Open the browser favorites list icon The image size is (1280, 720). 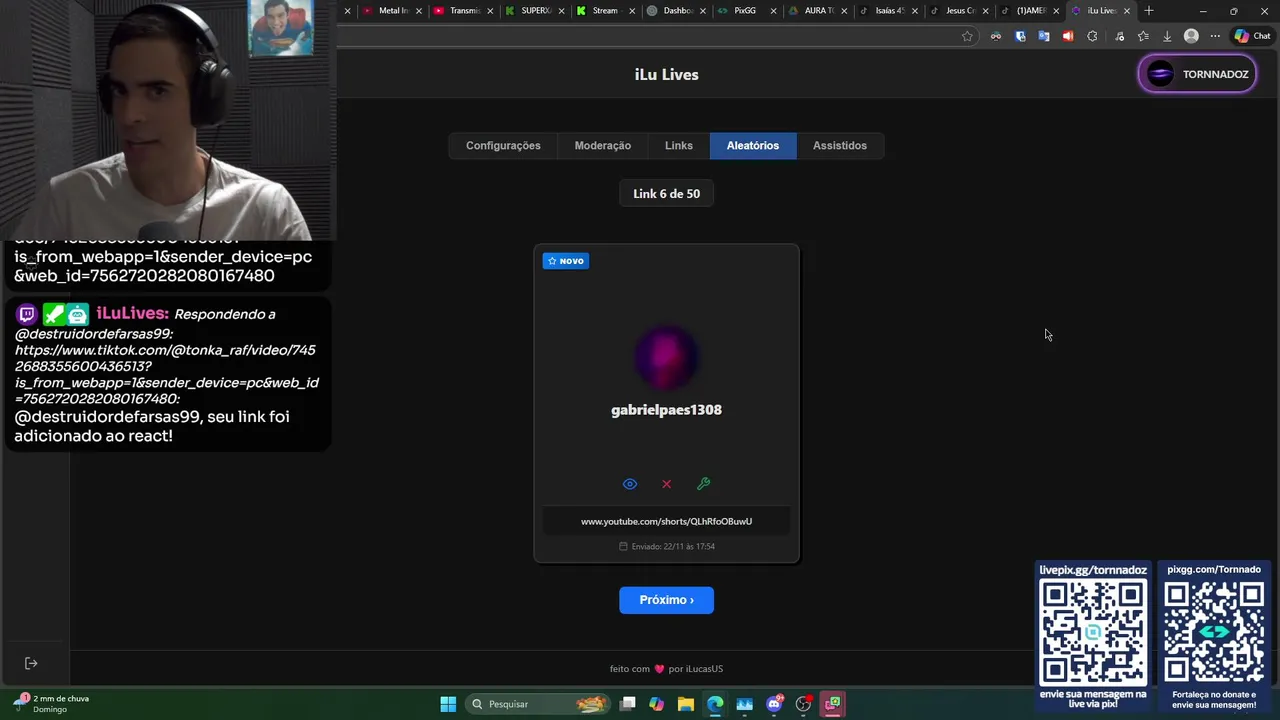pyautogui.click(x=1143, y=36)
